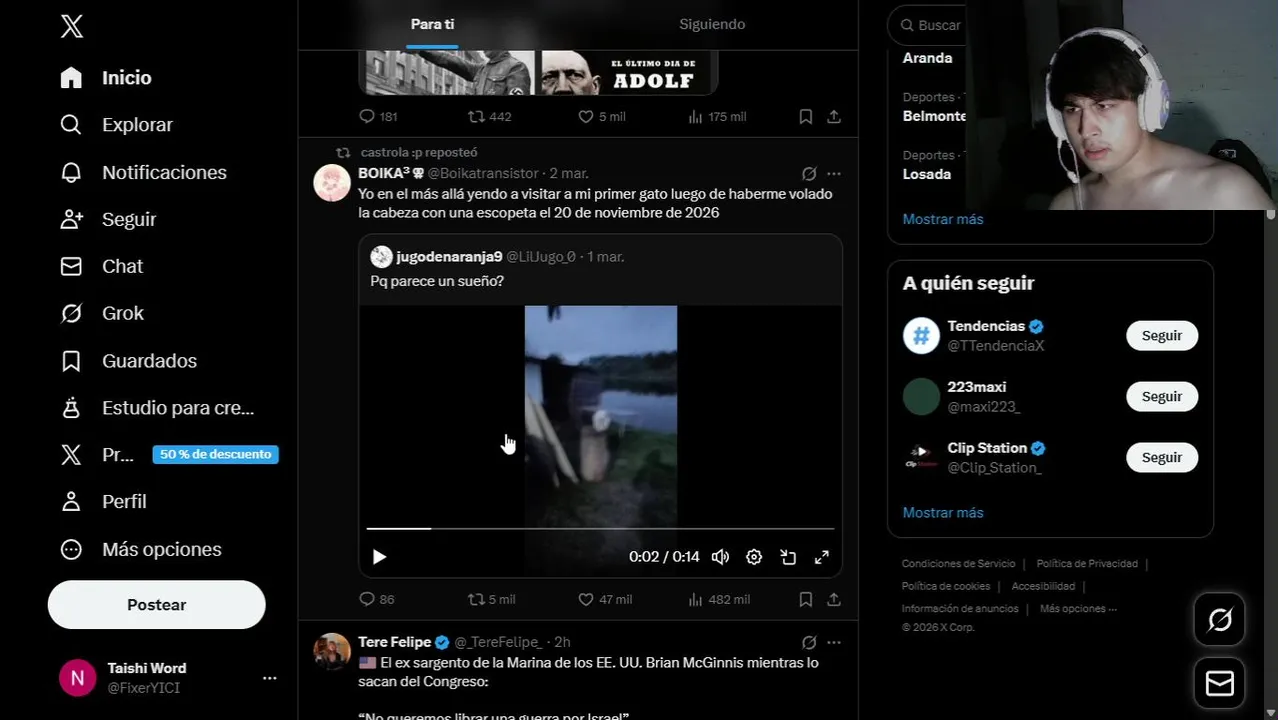Open BOIKA profile avatar

[x=332, y=183]
